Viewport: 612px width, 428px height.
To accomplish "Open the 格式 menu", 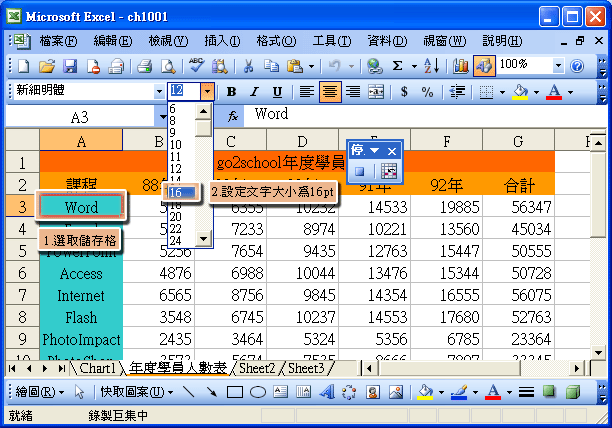I will click(x=273, y=40).
